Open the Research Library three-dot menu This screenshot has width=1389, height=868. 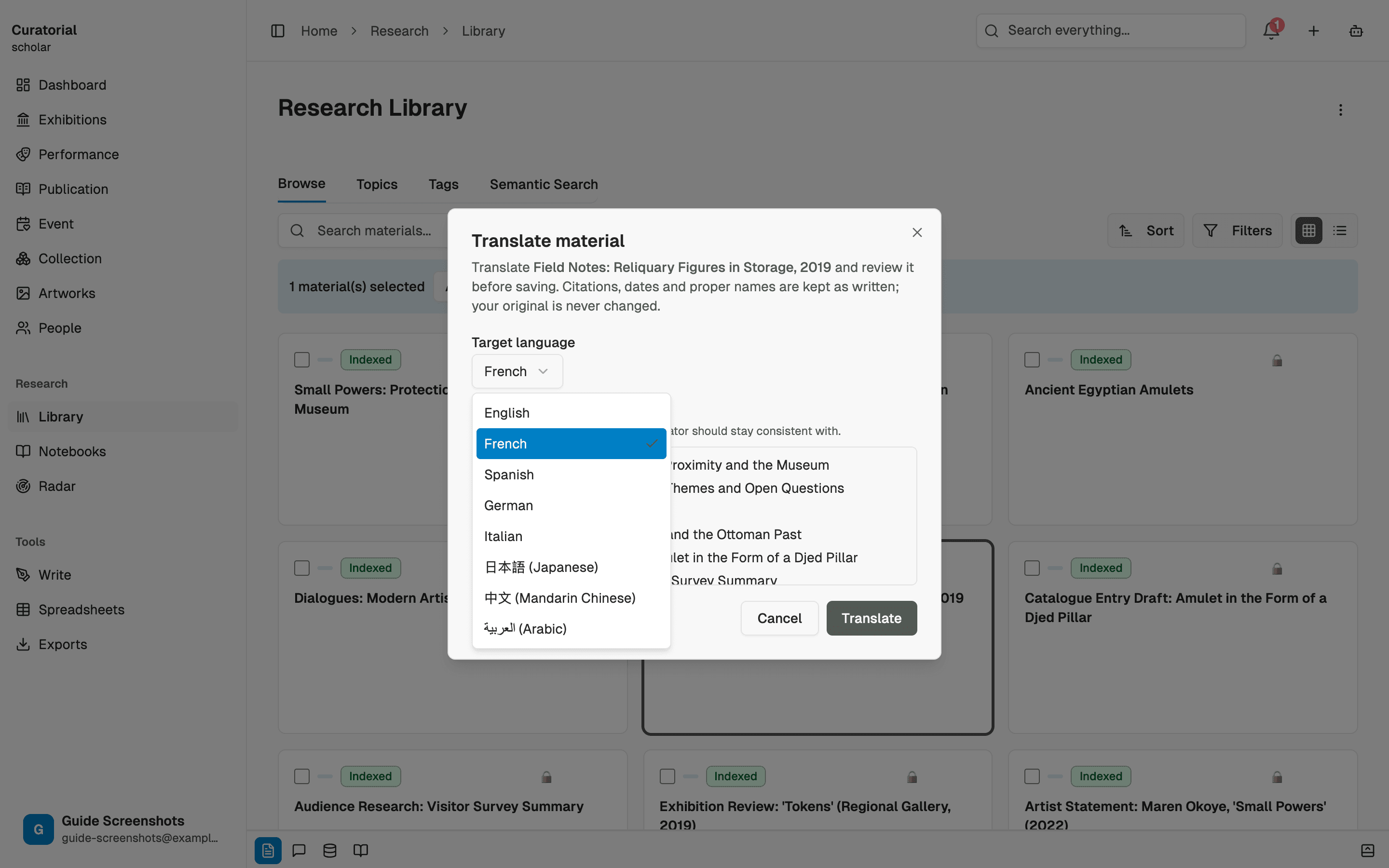[1341, 109]
